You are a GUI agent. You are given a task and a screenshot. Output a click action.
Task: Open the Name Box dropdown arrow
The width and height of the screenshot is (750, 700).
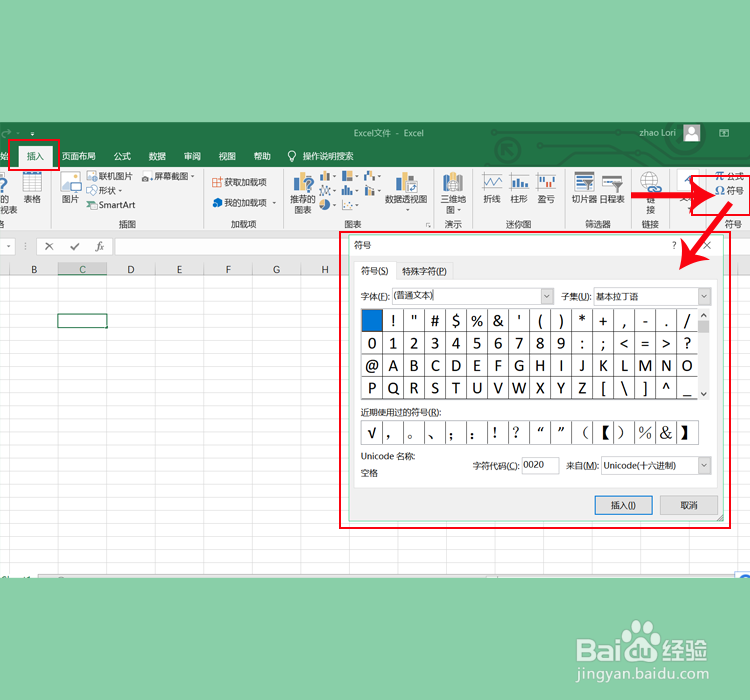(x=9, y=246)
